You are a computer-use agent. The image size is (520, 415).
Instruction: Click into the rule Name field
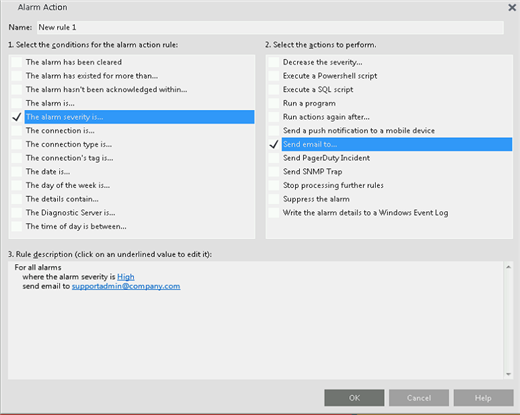pyautogui.click(x=270, y=28)
